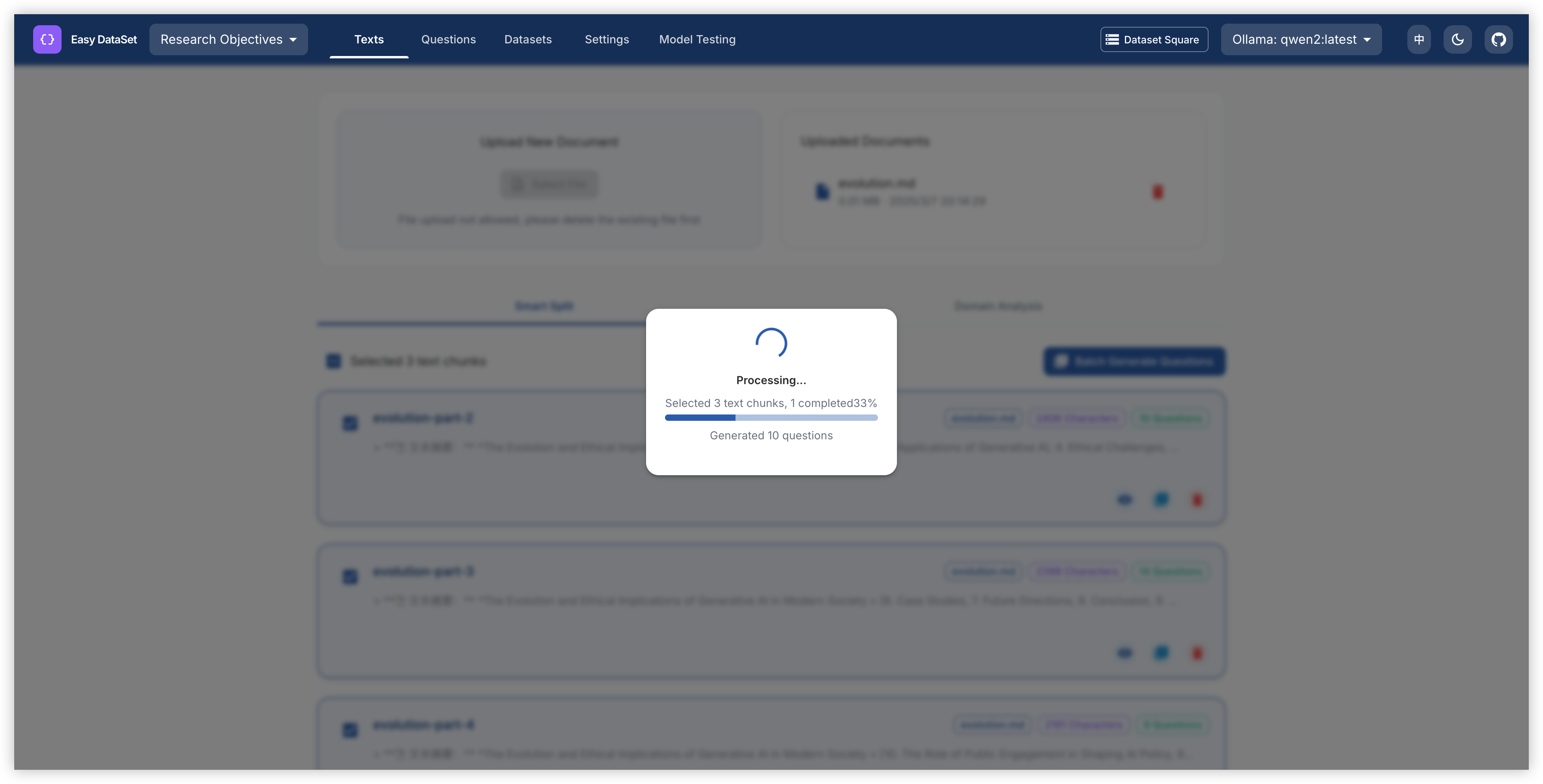Image resolution: width=1543 pixels, height=784 pixels.
Task: Switch to the Questions tab
Action: (x=448, y=39)
